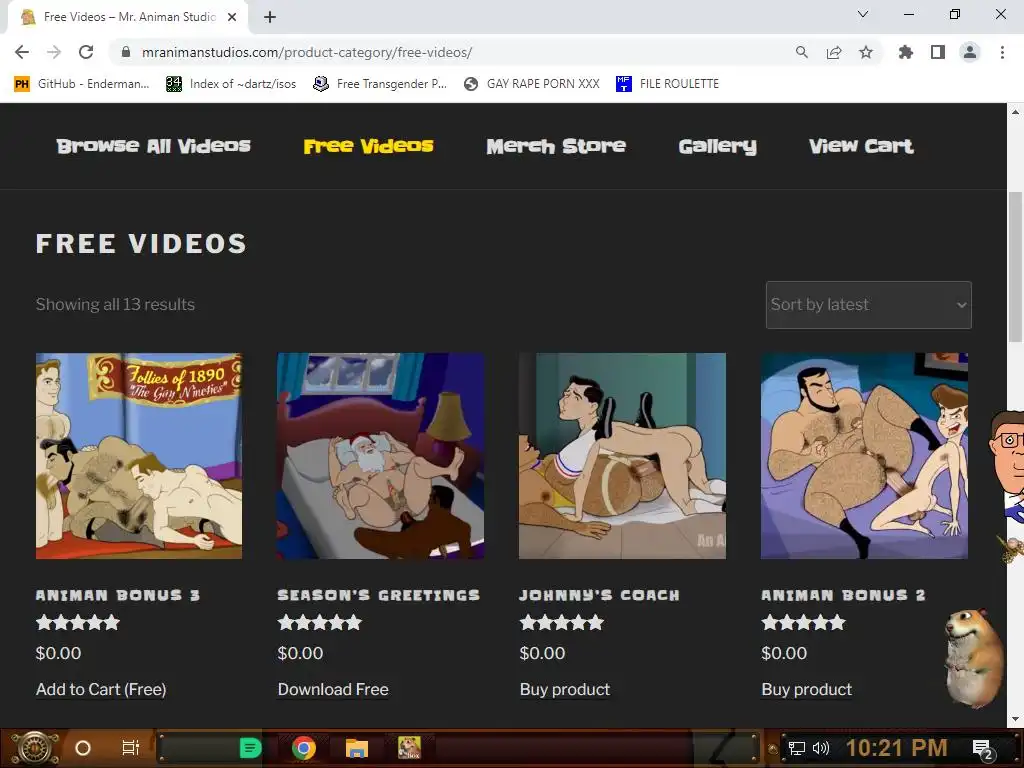Open the View Cart menu item

point(861,146)
